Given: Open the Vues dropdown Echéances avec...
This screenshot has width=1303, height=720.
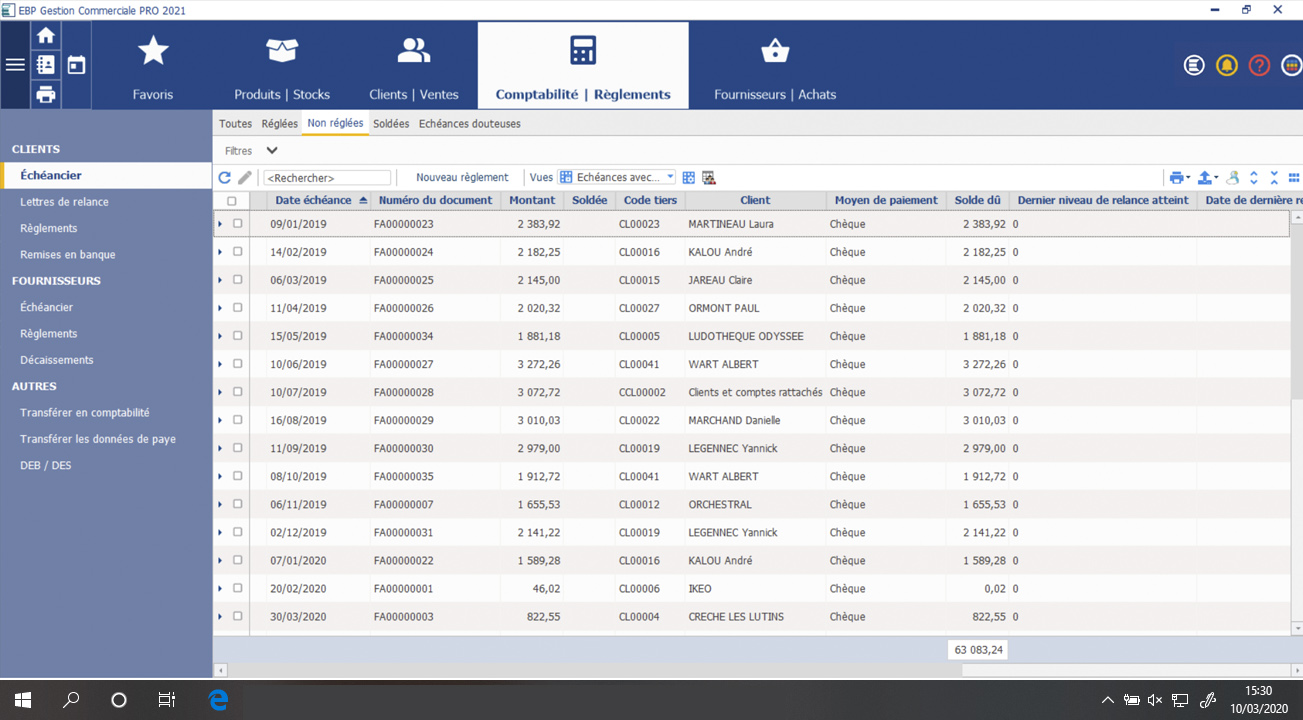Looking at the screenshot, I should pyautogui.click(x=617, y=178).
